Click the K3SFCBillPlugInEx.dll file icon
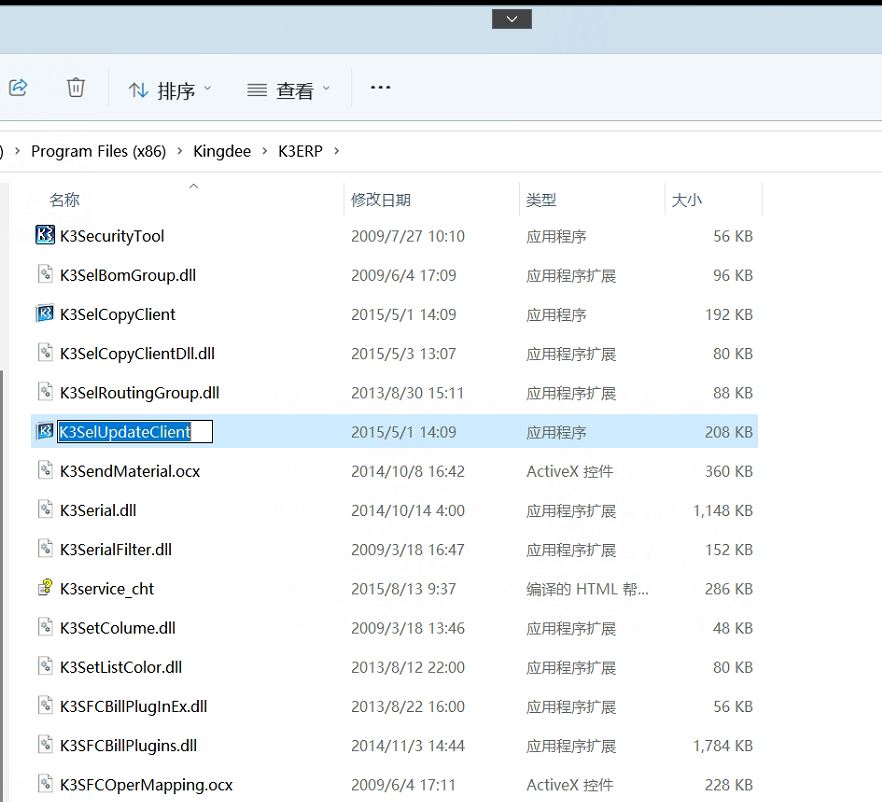The image size is (882, 802). tap(46, 705)
